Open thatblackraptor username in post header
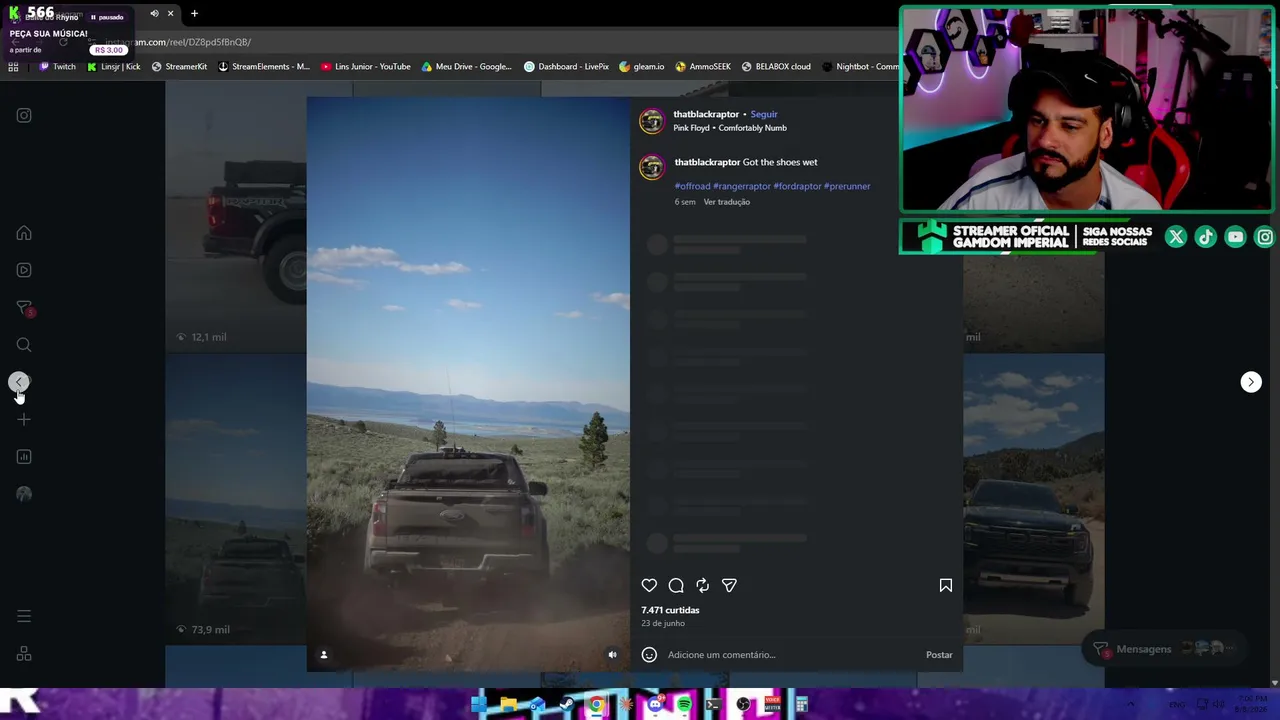 pyautogui.click(x=706, y=114)
